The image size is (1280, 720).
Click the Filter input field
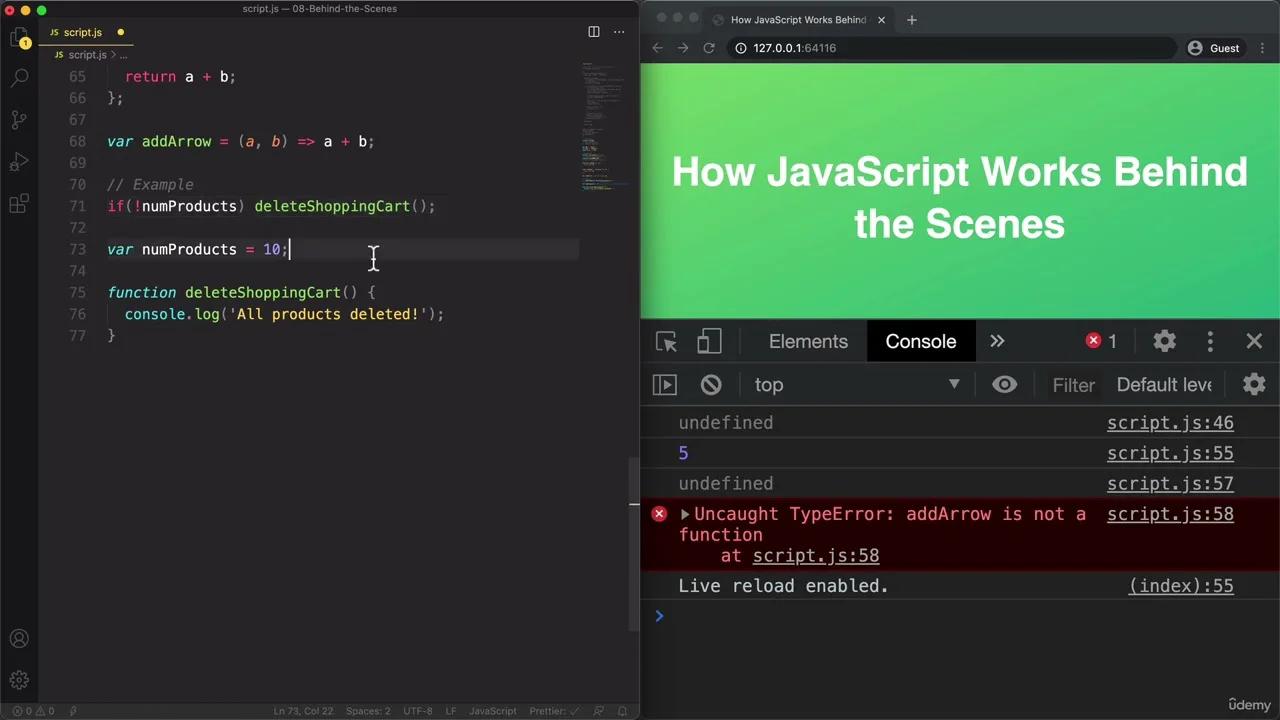pos(1074,384)
